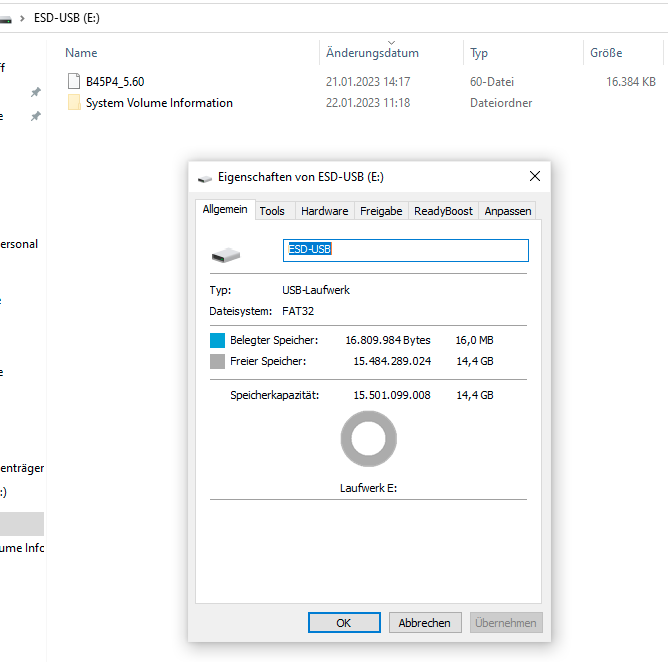Click the drive icon in the address bar
Screen dimensions: 668x662
[x=6, y=18]
